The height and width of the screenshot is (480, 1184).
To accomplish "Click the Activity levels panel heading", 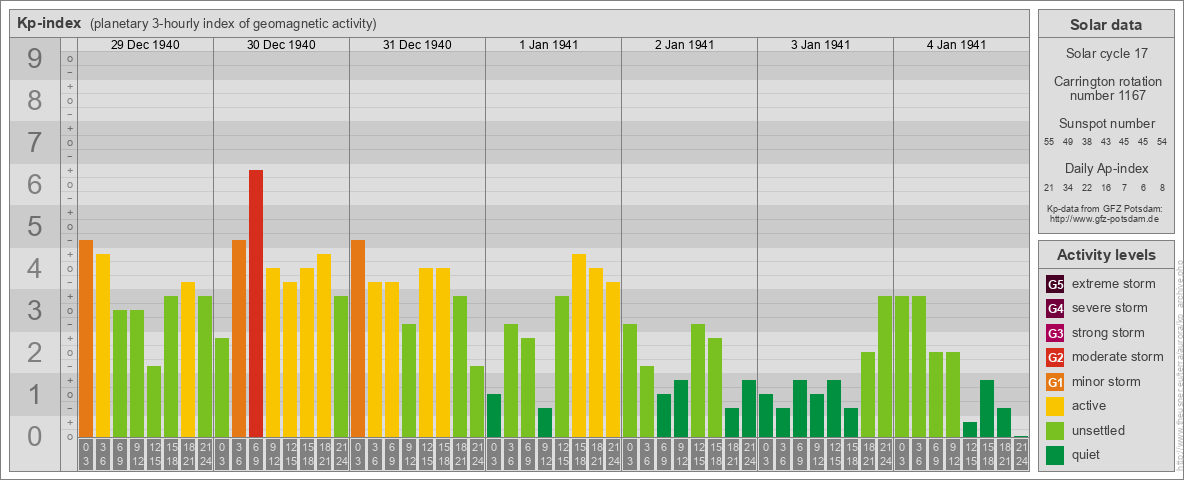I will click(1106, 255).
